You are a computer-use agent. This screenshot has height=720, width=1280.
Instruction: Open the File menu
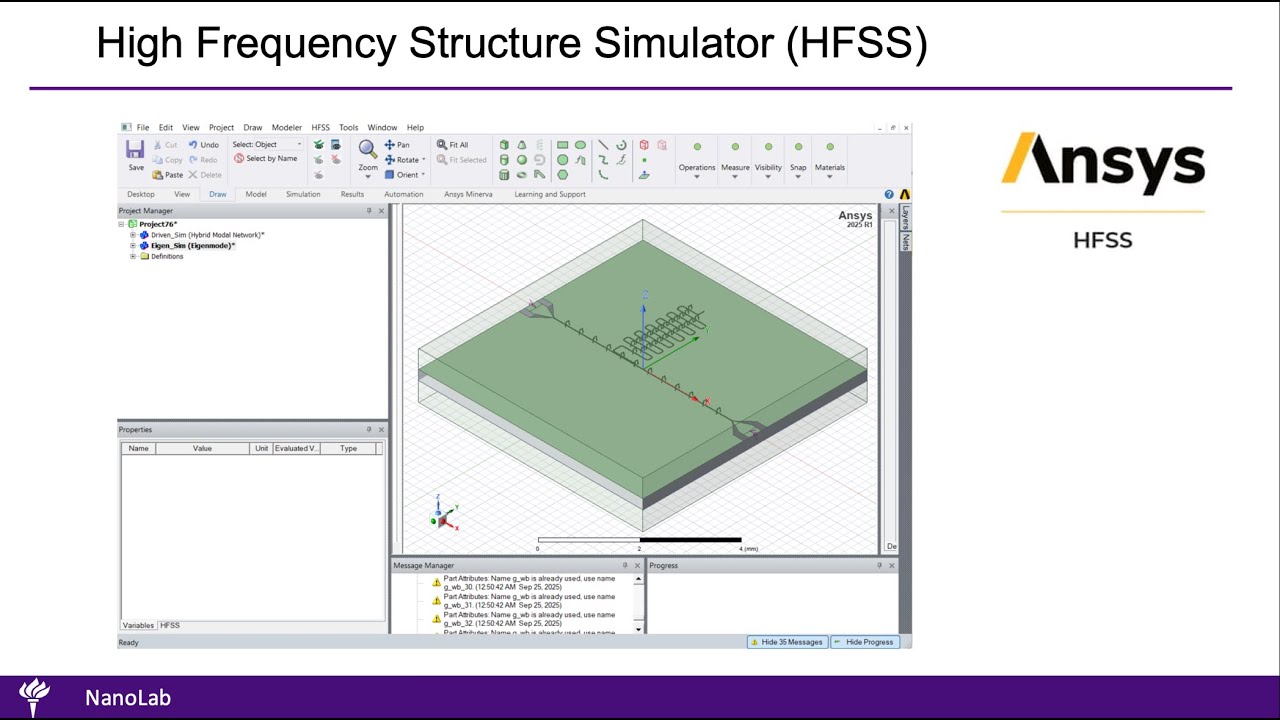pyautogui.click(x=143, y=128)
